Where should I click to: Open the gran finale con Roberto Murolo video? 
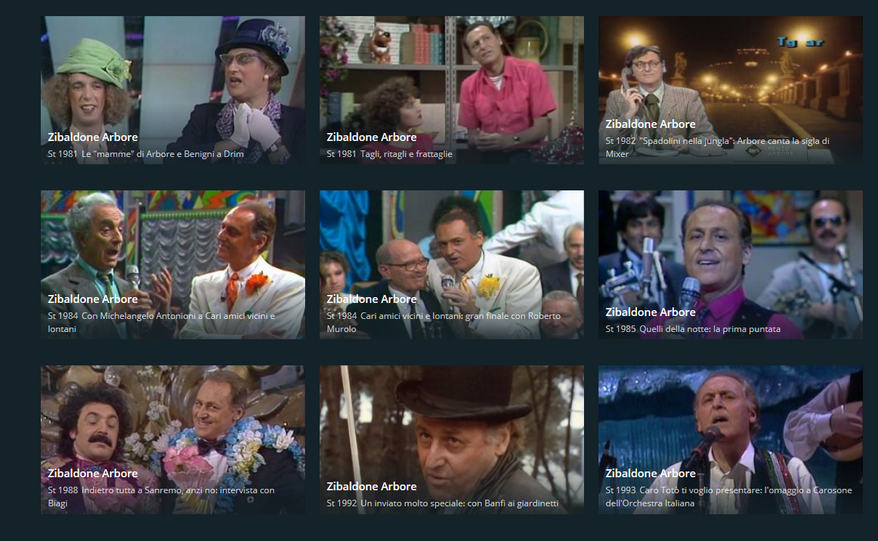(x=452, y=264)
